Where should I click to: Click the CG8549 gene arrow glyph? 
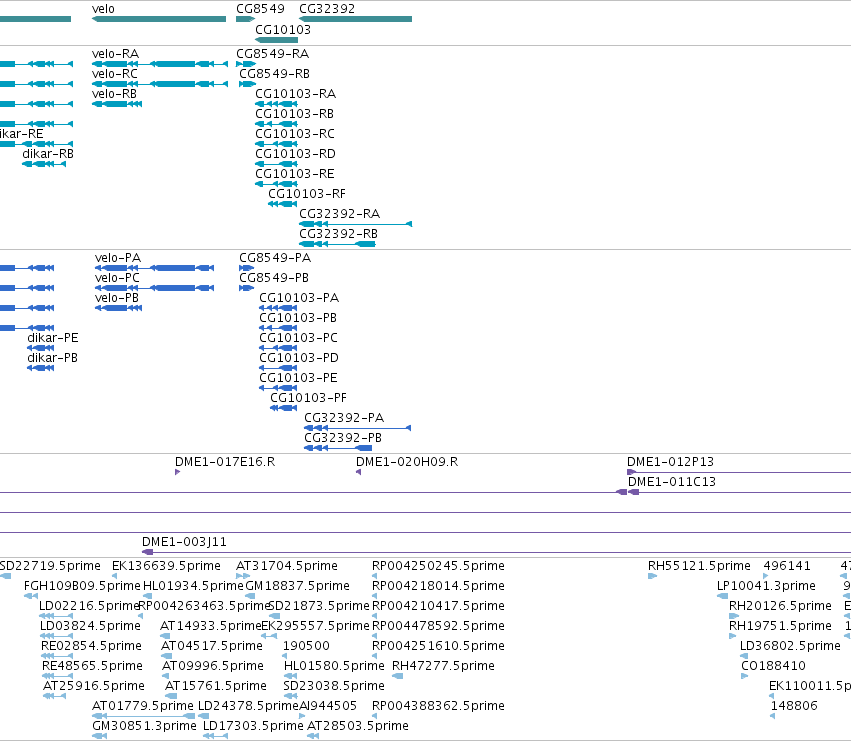coord(245,19)
